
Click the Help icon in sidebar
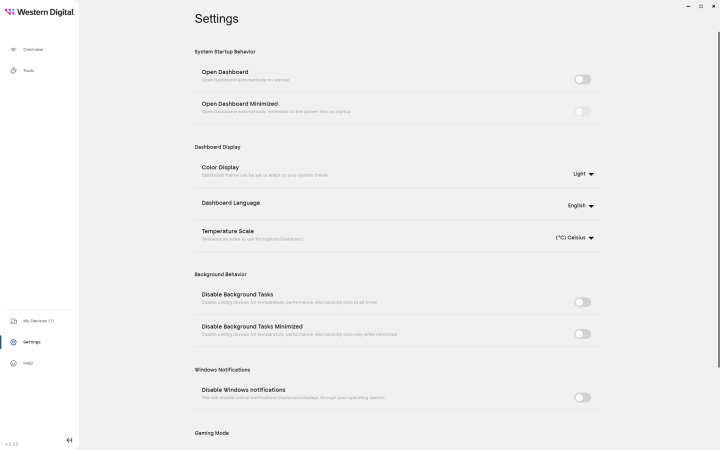coord(14,363)
